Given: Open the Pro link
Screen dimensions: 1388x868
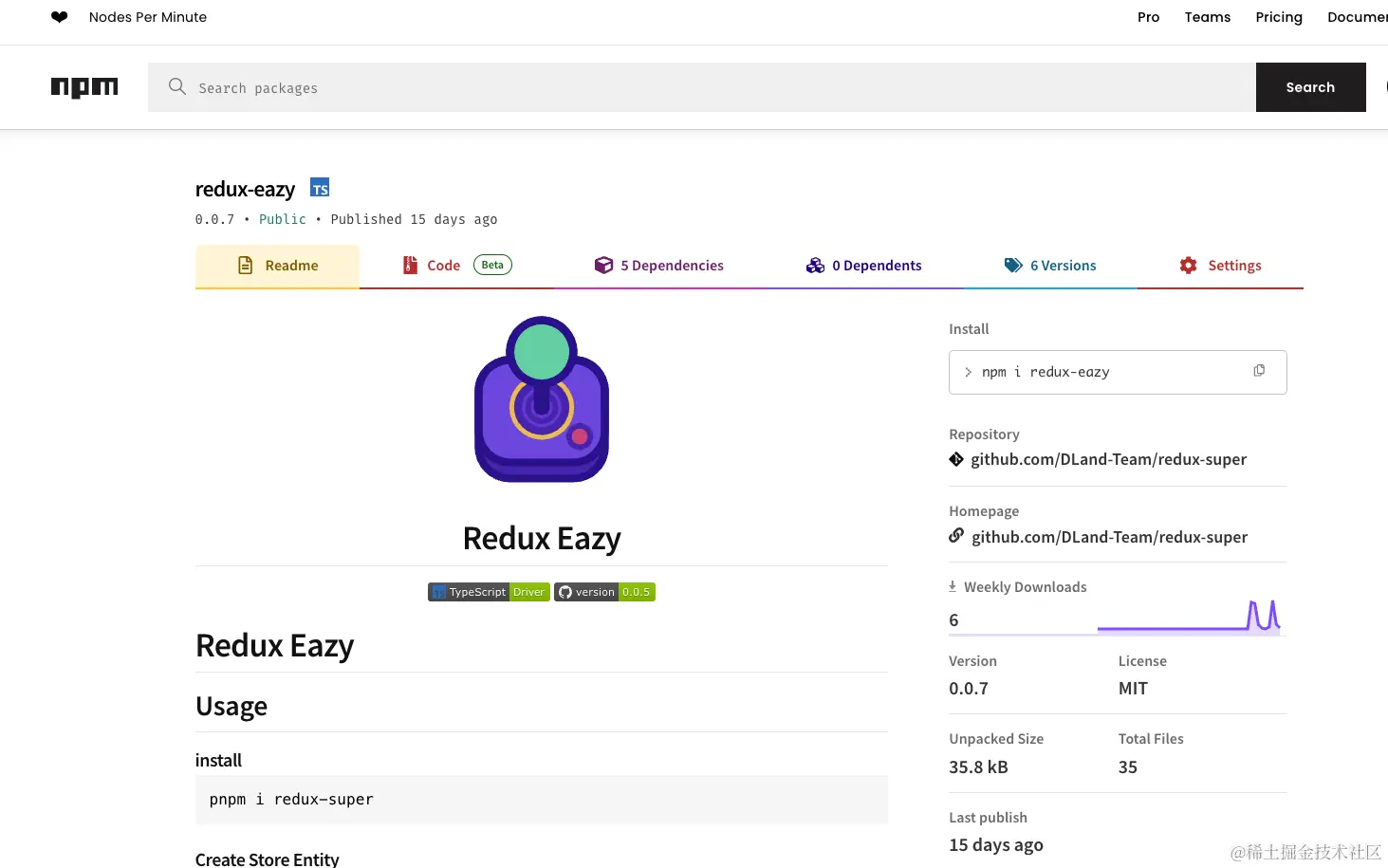Looking at the screenshot, I should 1149,17.
